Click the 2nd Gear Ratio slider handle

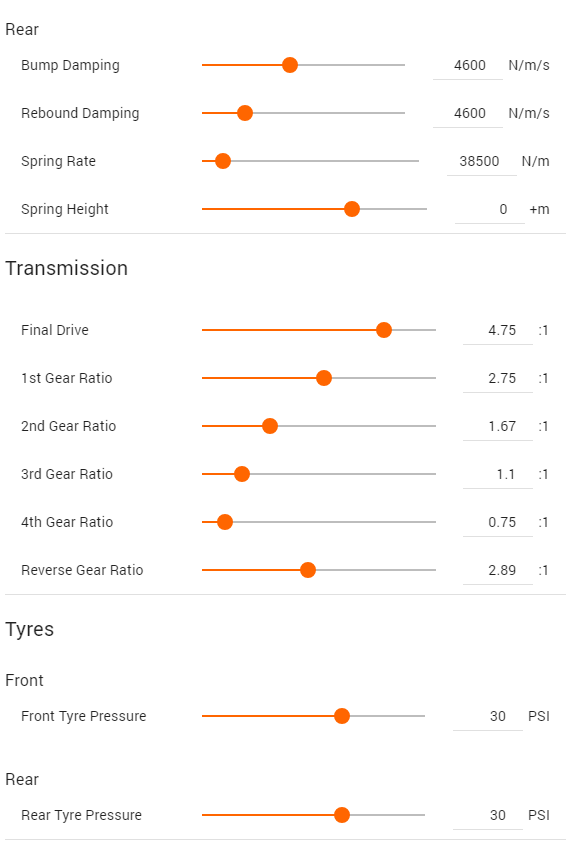(270, 426)
